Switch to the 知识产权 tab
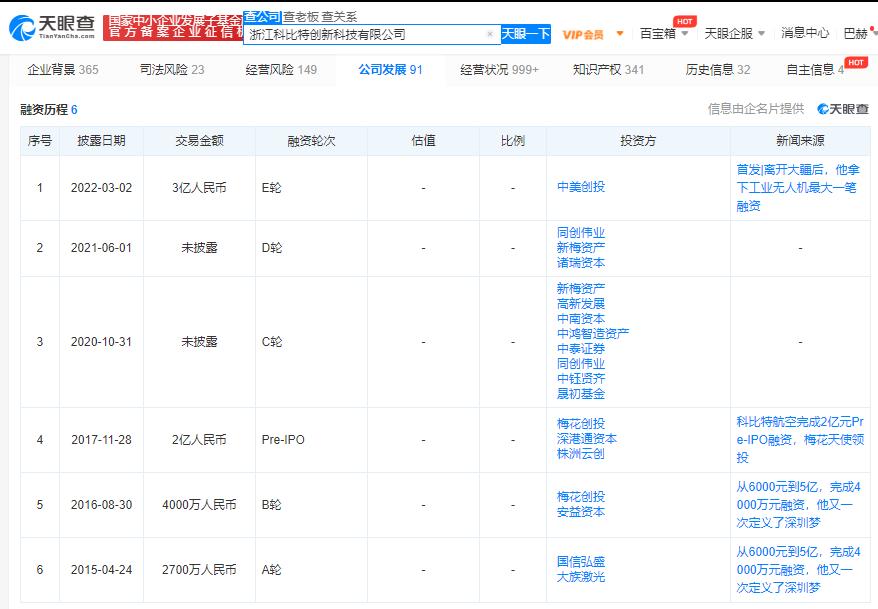878x609 pixels. [608, 69]
